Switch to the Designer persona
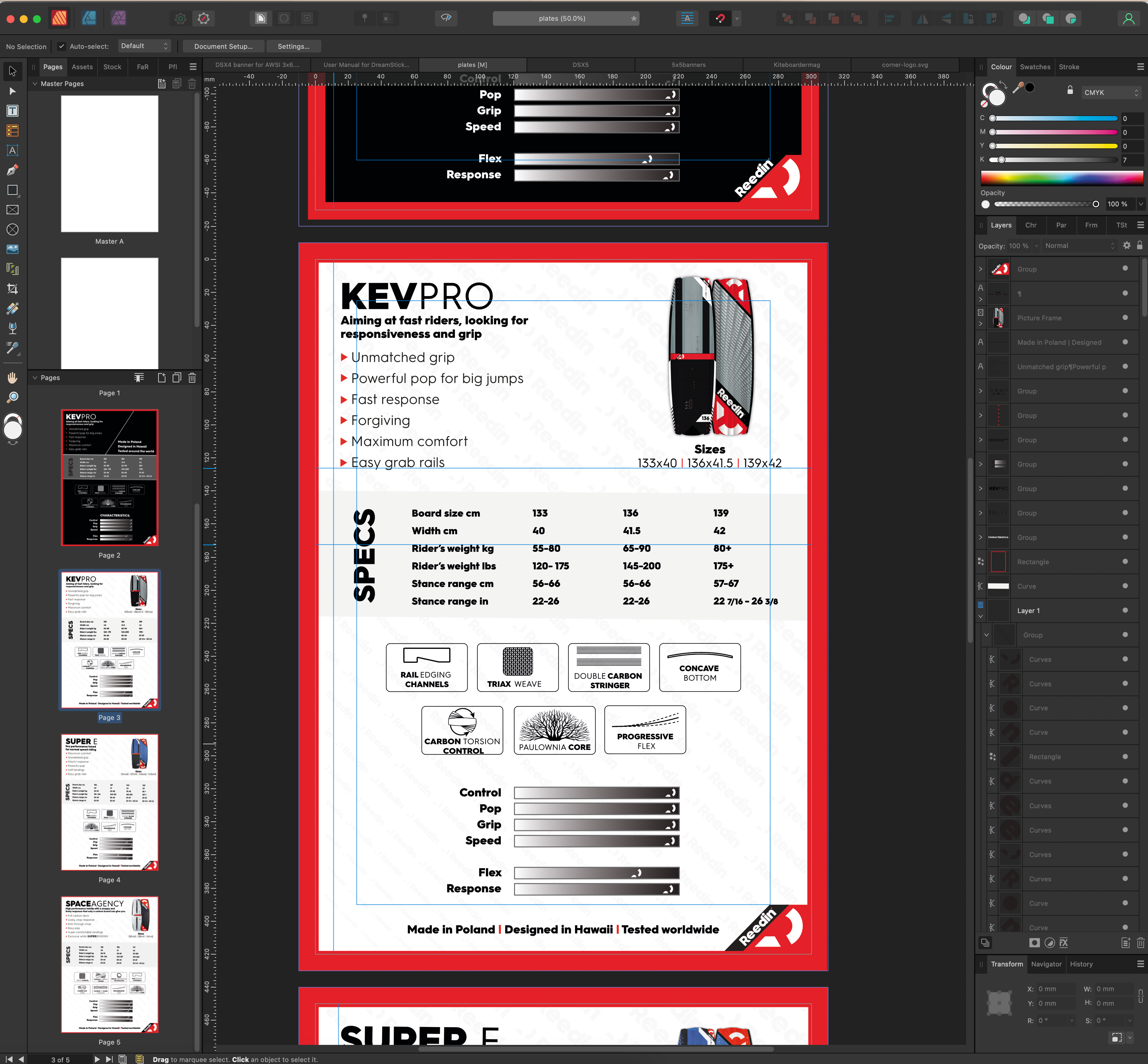 coord(89,18)
